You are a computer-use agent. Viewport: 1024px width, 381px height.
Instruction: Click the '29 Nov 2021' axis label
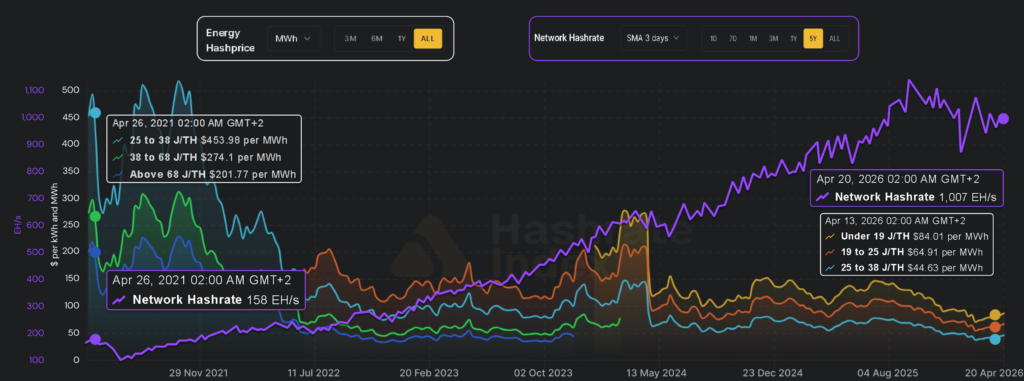click(x=199, y=373)
